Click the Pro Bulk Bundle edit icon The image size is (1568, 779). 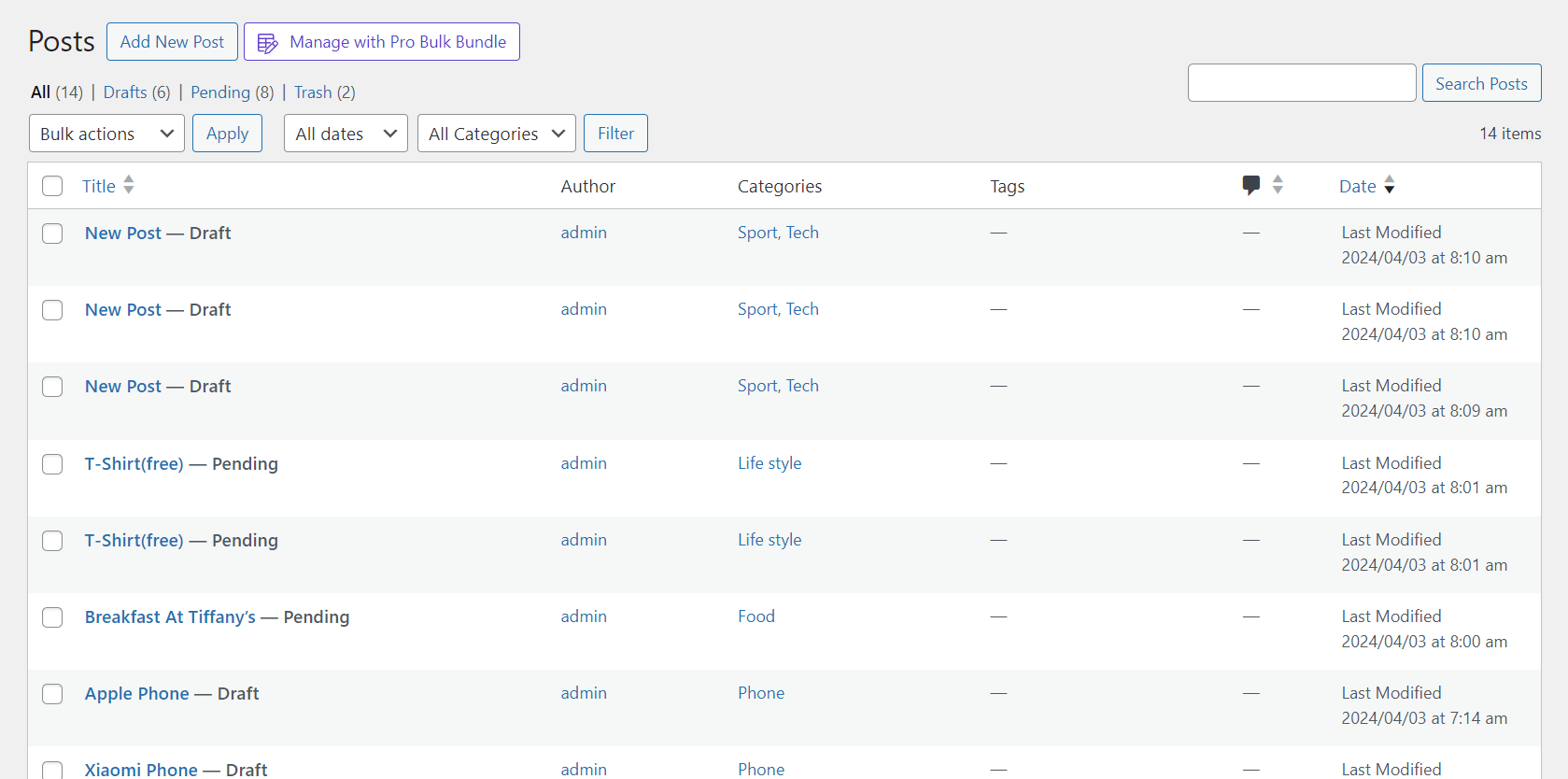tap(267, 43)
